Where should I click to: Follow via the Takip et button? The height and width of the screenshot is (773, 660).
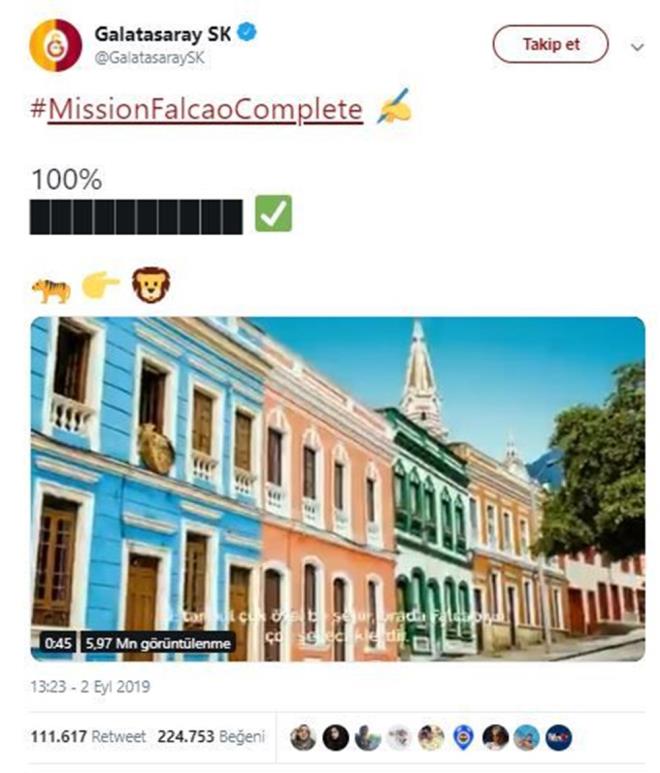coord(550,44)
